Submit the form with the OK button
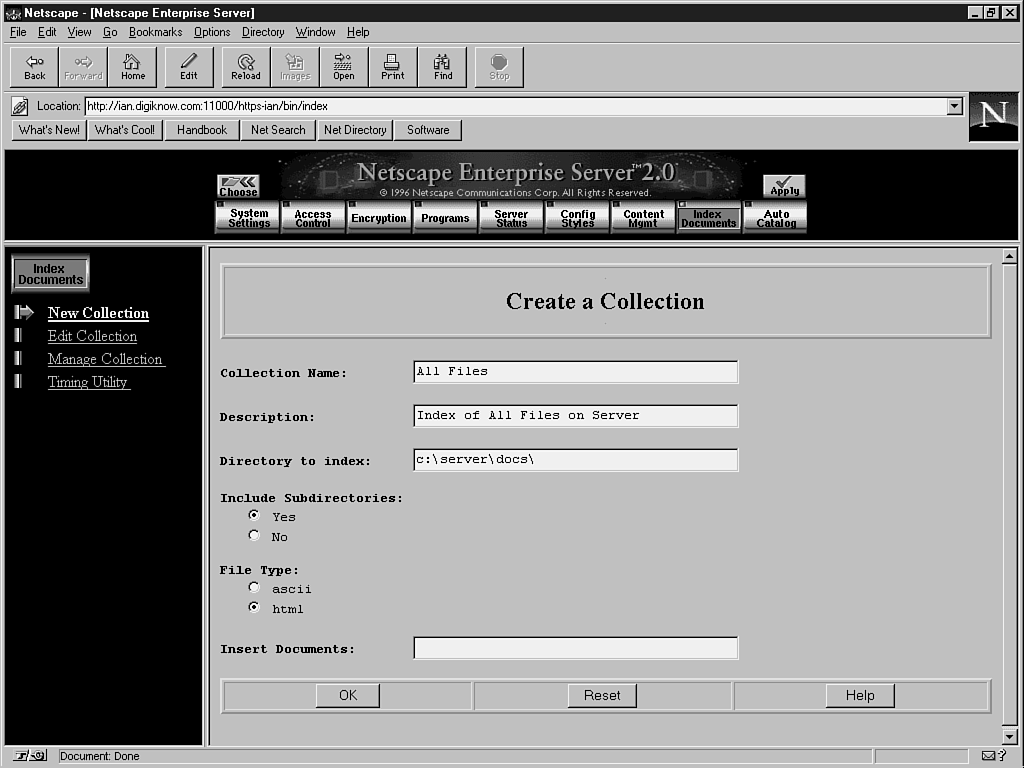The width and height of the screenshot is (1024, 768). pos(347,696)
